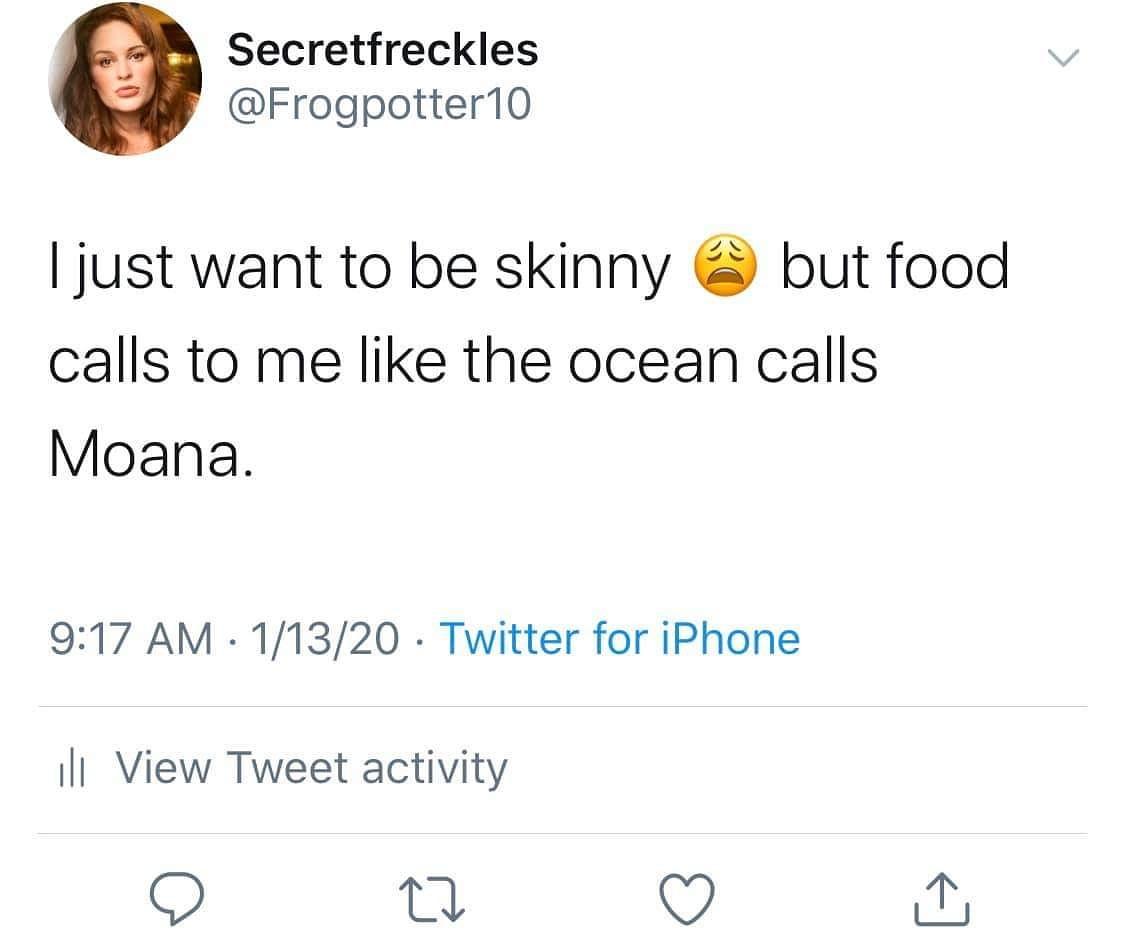Expand the tweet options chevron

(x=1063, y=59)
